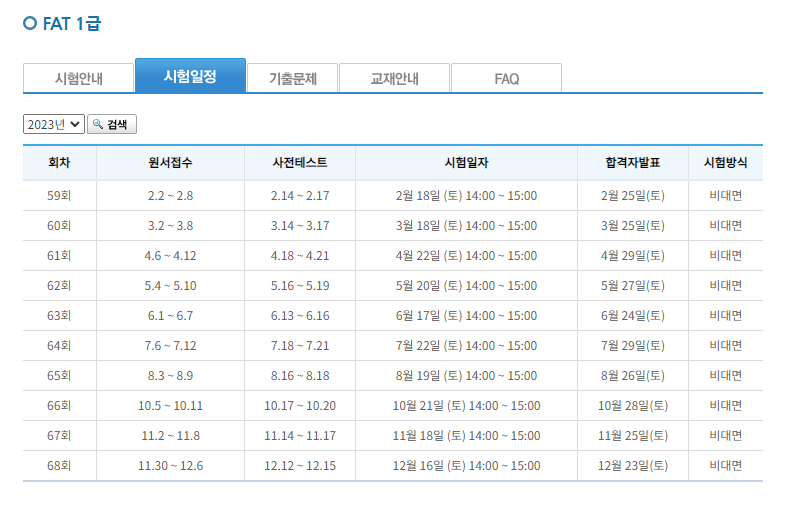Image resolution: width=790 pixels, height=519 pixels.
Task: Click the 시험방식 column header
Action: click(726, 162)
